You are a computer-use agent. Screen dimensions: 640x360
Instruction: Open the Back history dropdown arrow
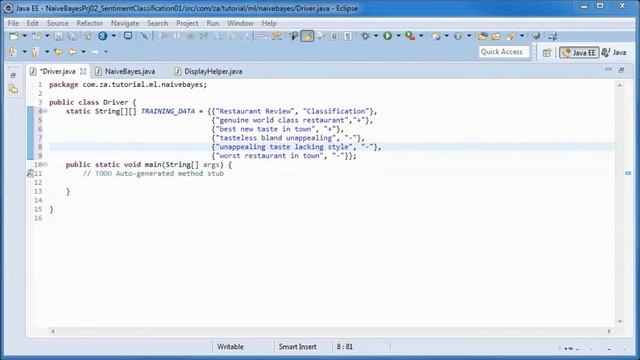(83, 52)
